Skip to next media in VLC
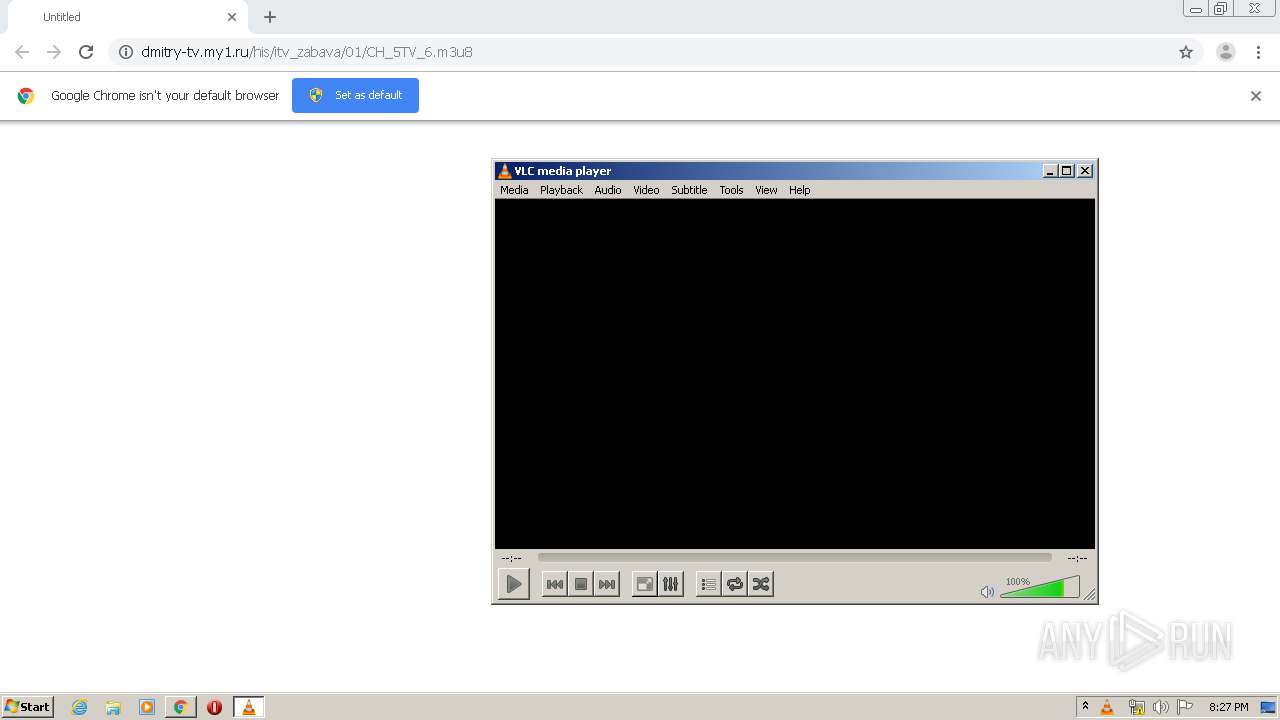This screenshot has width=1280, height=720. click(x=607, y=584)
